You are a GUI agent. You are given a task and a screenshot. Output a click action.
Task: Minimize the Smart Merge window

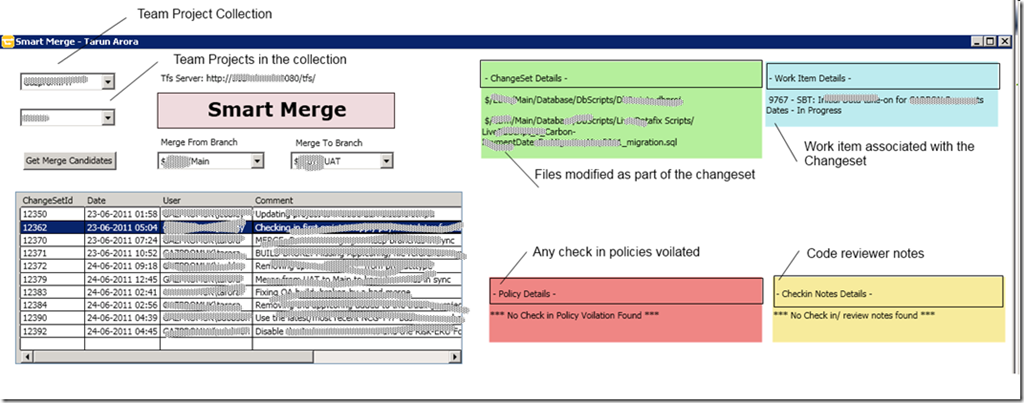[977, 42]
